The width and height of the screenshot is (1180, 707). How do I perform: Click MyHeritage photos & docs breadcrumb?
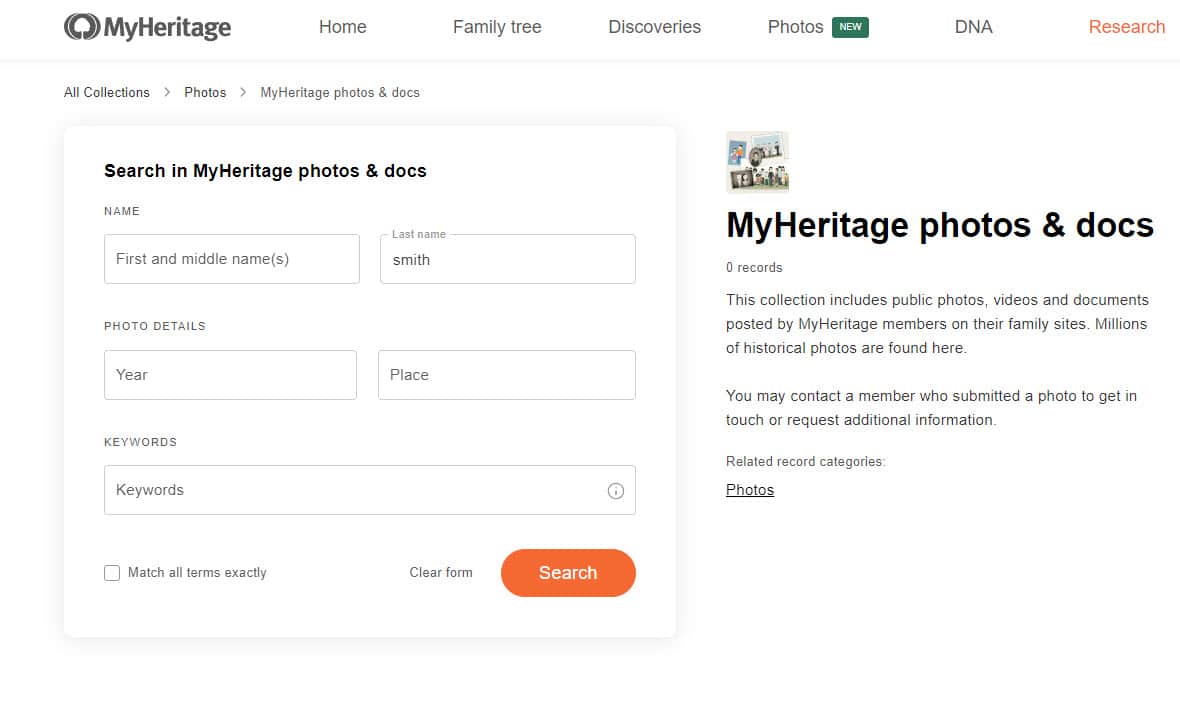point(340,93)
